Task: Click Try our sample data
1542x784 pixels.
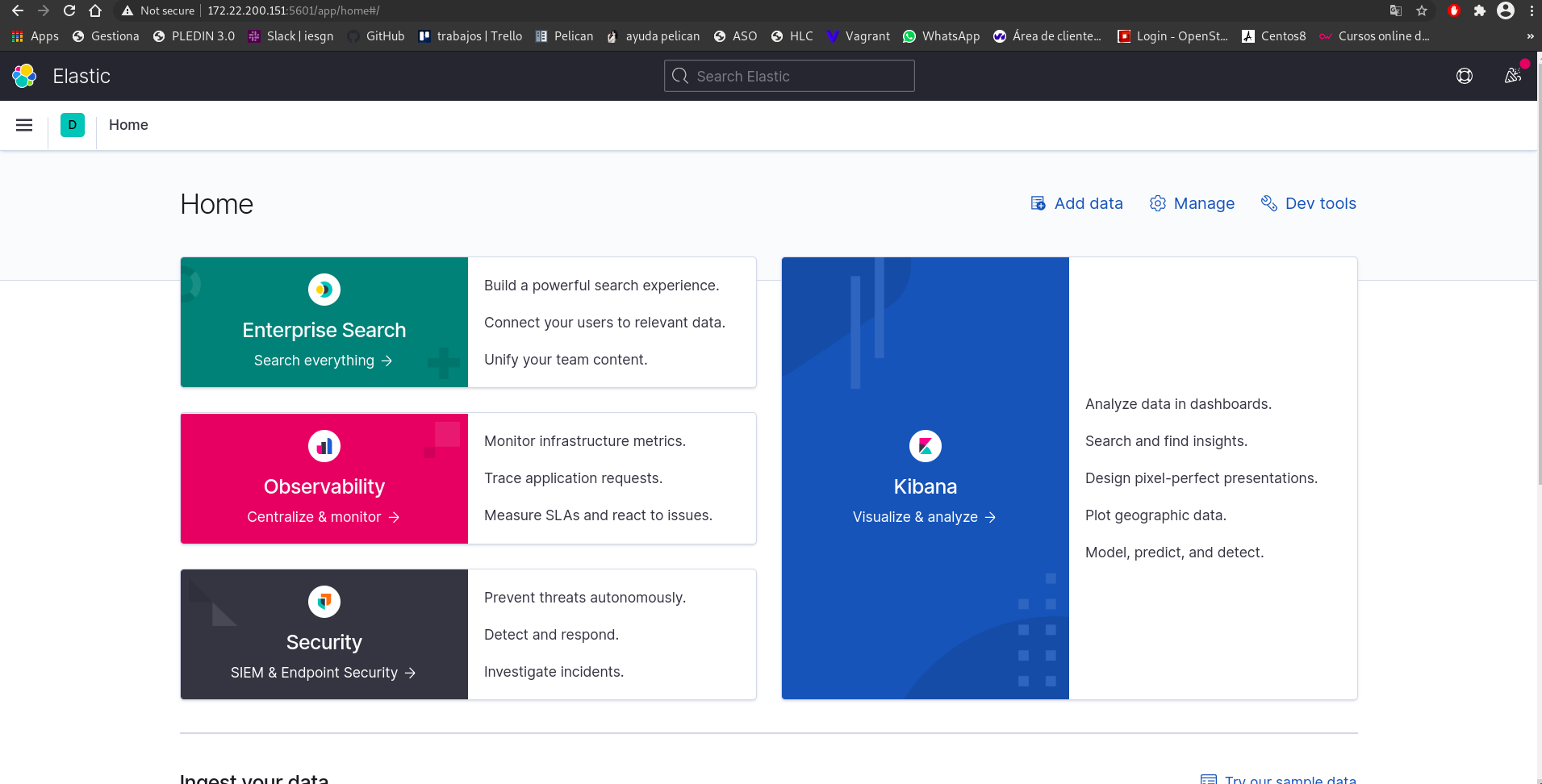Action: [x=1289, y=778]
